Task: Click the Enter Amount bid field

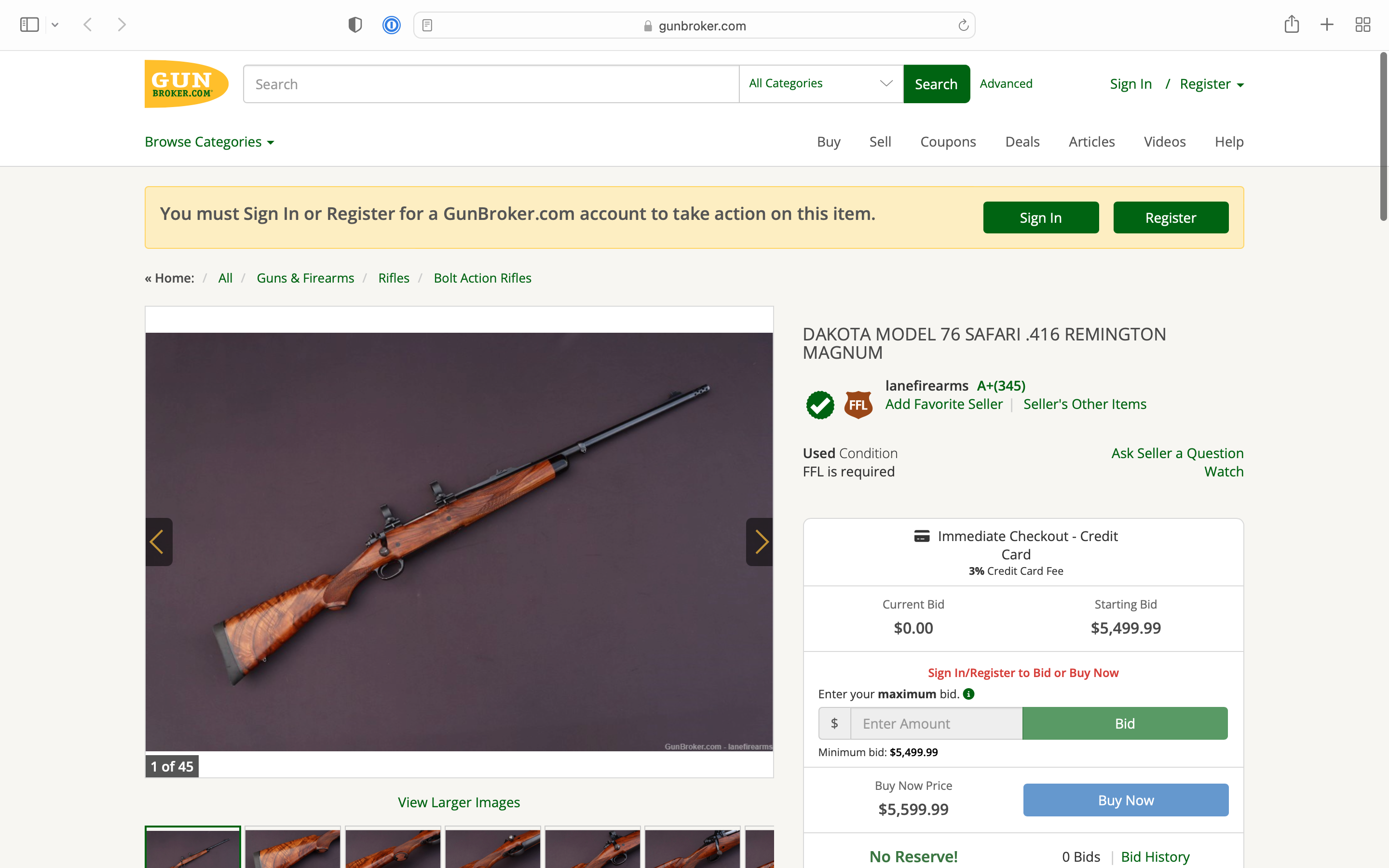Action: [x=936, y=723]
